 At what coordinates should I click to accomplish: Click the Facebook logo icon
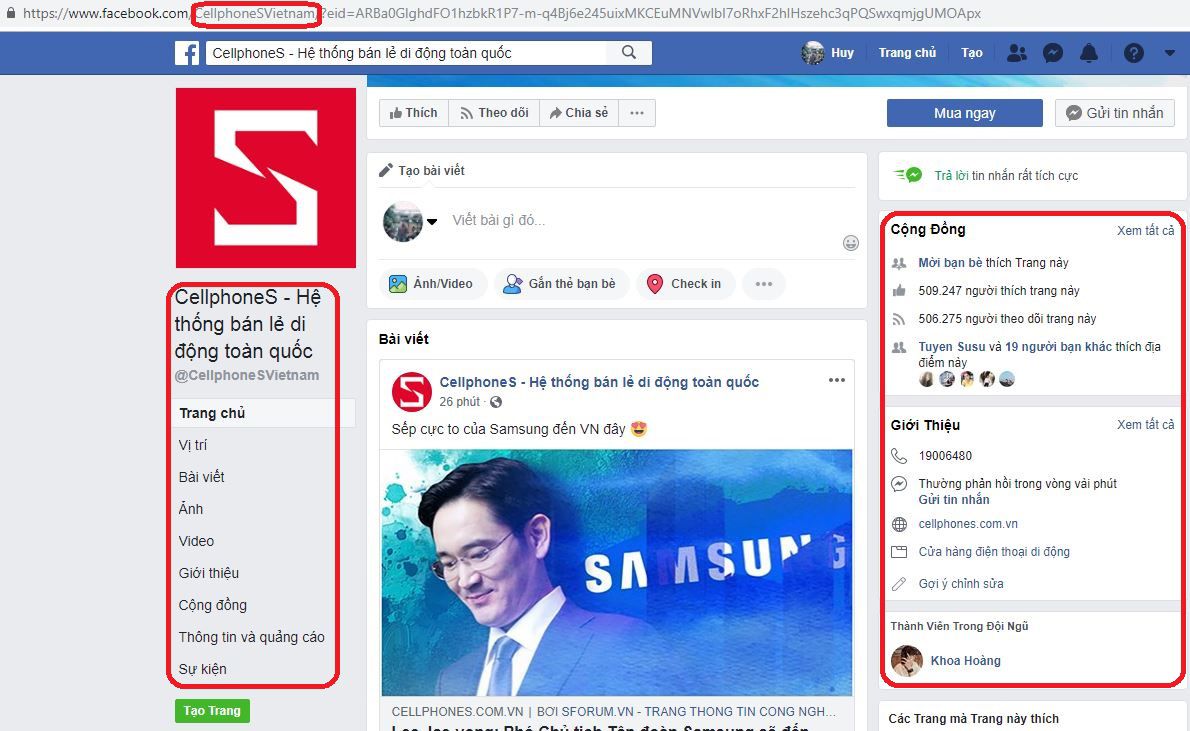pyautogui.click(x=187, y=53)
